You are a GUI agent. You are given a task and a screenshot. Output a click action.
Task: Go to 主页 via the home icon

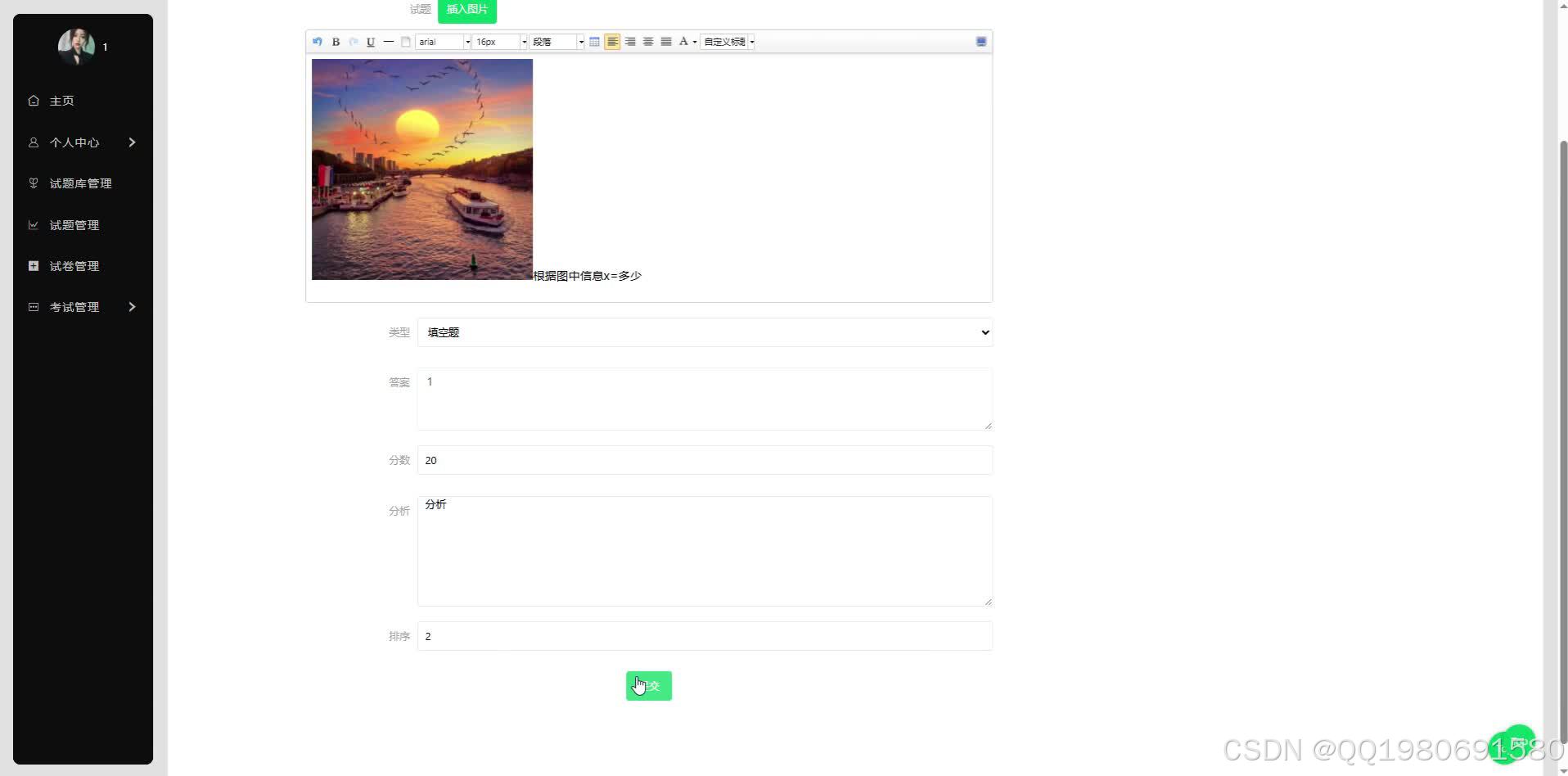(x=61, y=101)
